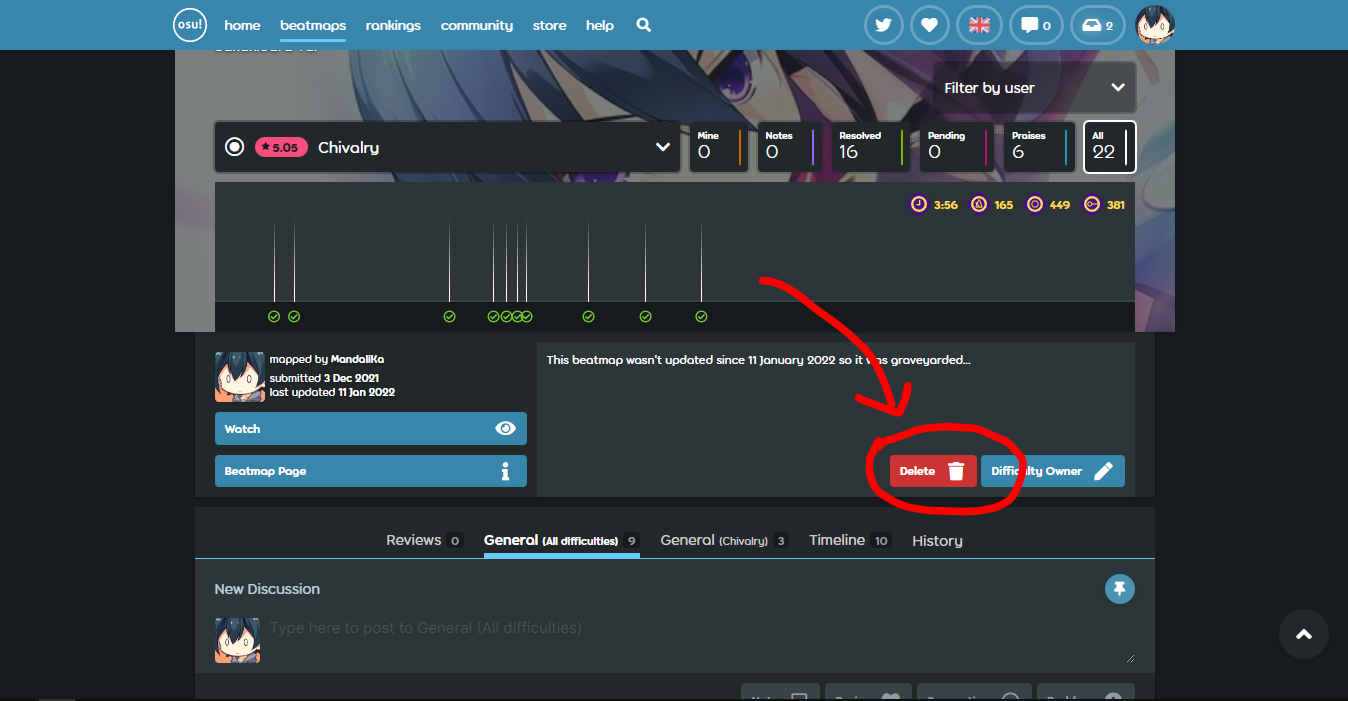Switch to the General (Chivalry) tab
The height and width of the screenshot is (701, 1348).
pyautogui.click(x=725, y=540)
